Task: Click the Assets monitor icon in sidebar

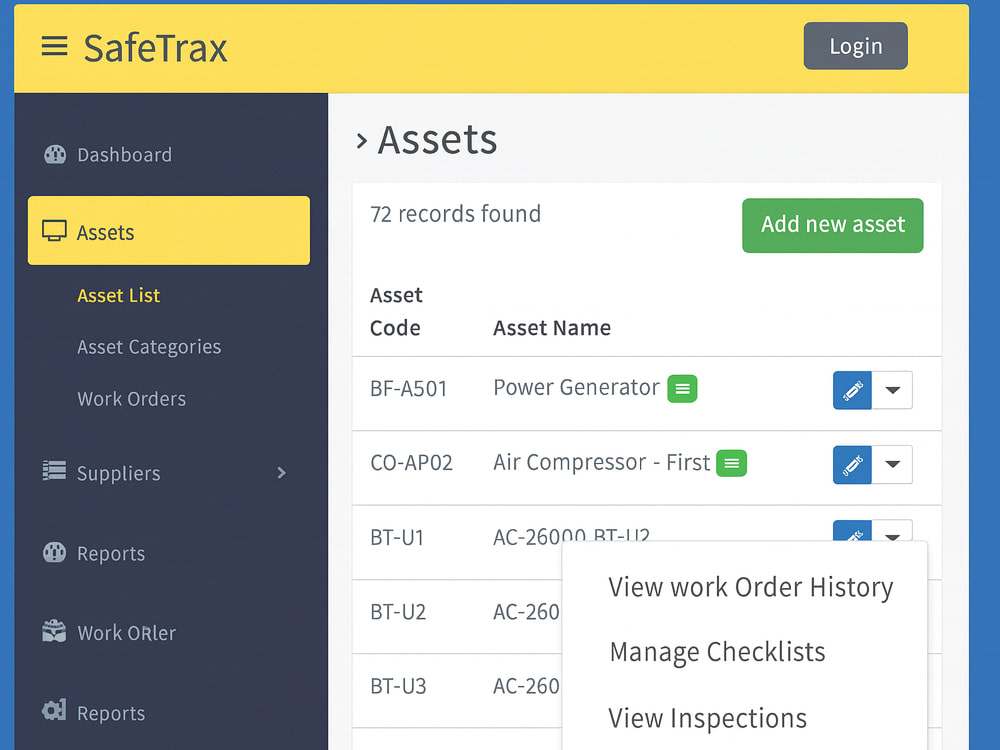Action: coord(54,231)
